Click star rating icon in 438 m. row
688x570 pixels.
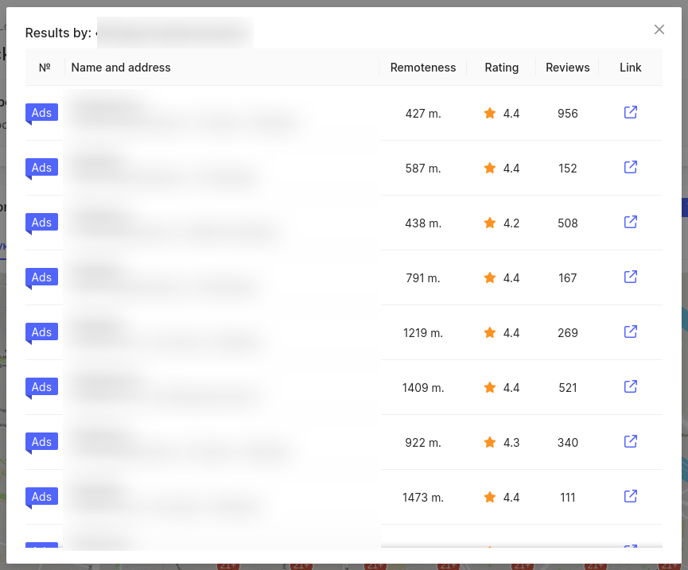[x=490, y=223]
